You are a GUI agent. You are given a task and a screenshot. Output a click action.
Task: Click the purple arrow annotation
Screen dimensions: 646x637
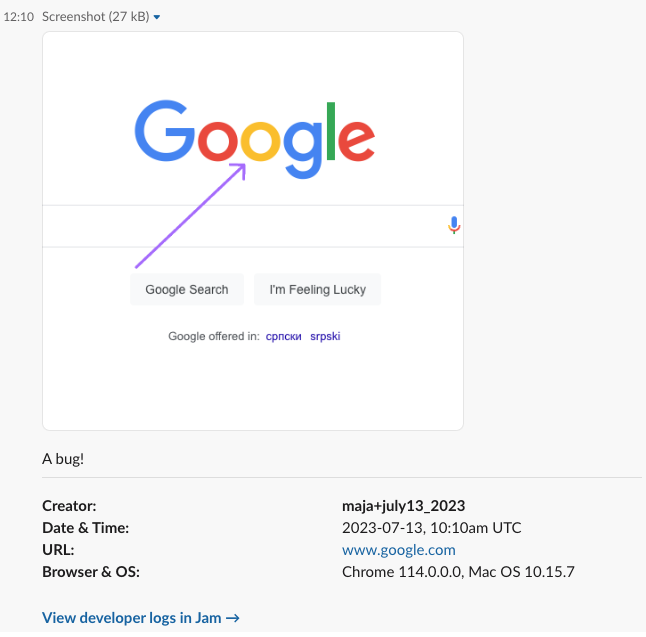pyautogui.click(x=190, y=217)
